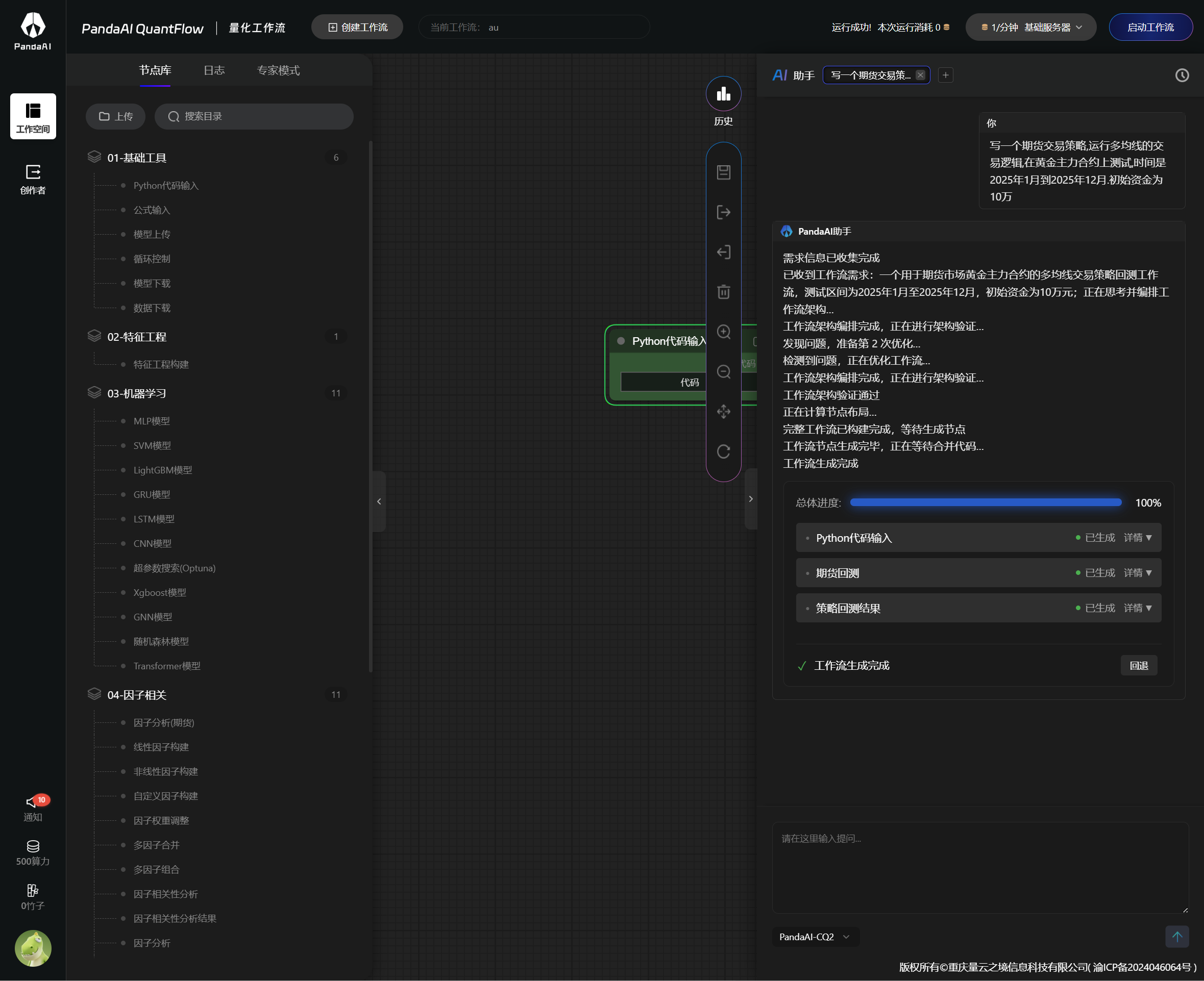Expand 详情 for Python代码输入 row
The image size is (1204, 981).
point(1137,538)
